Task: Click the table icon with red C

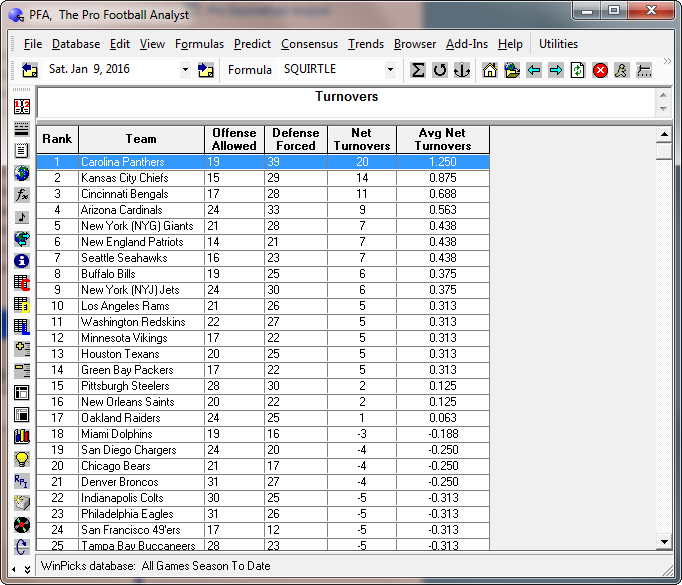Action: (x=22, y=283)
